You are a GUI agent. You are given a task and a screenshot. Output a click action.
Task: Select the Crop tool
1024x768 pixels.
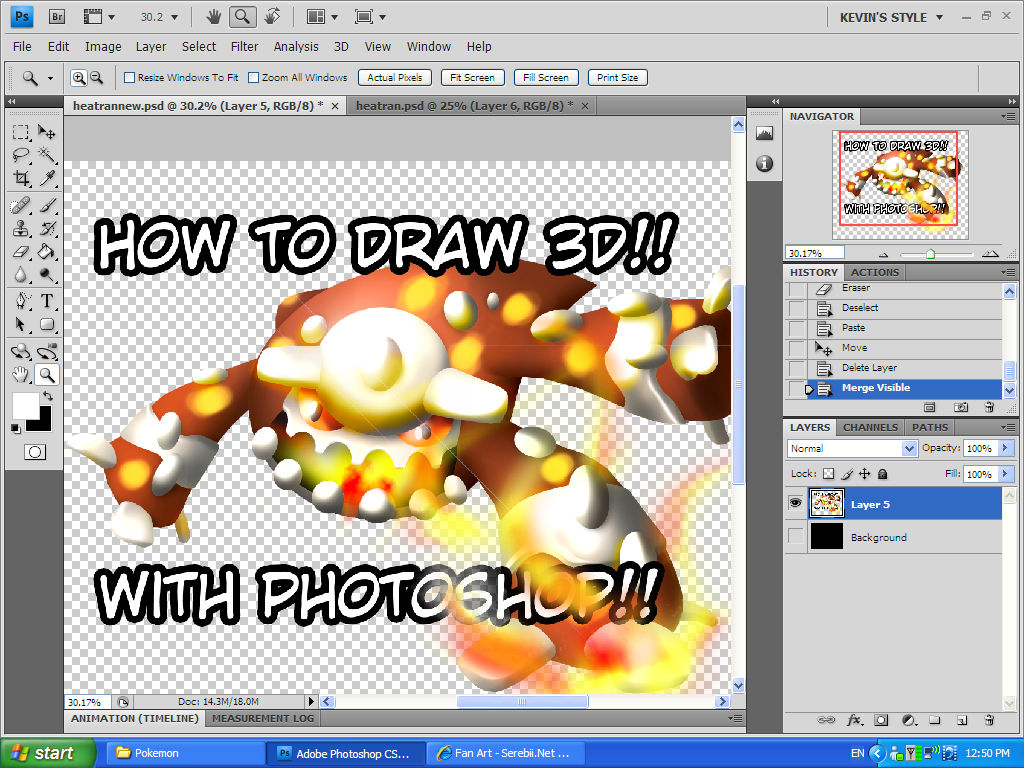point(22,179)
